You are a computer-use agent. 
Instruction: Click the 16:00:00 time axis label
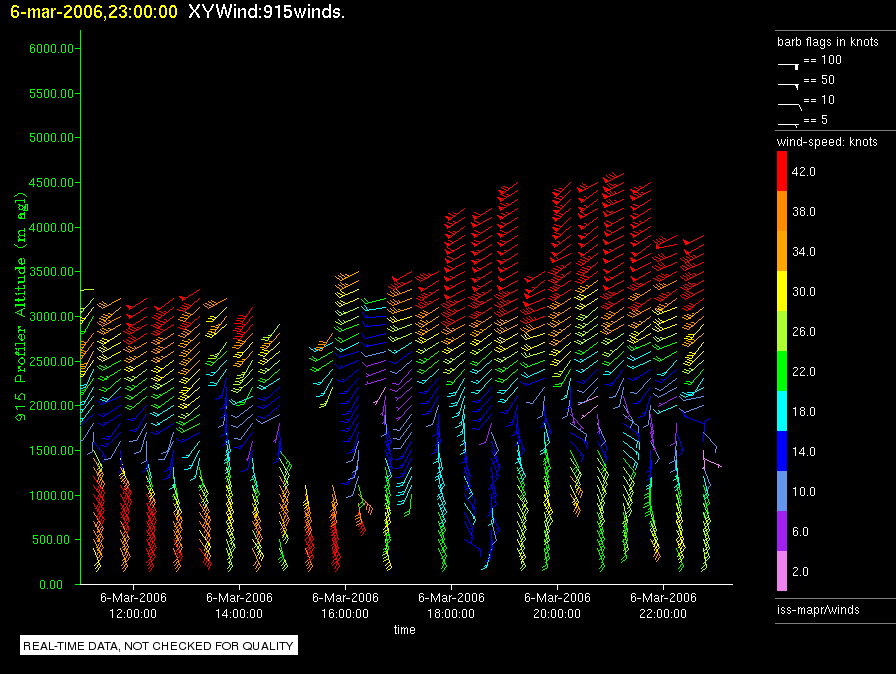click(345, 605)
